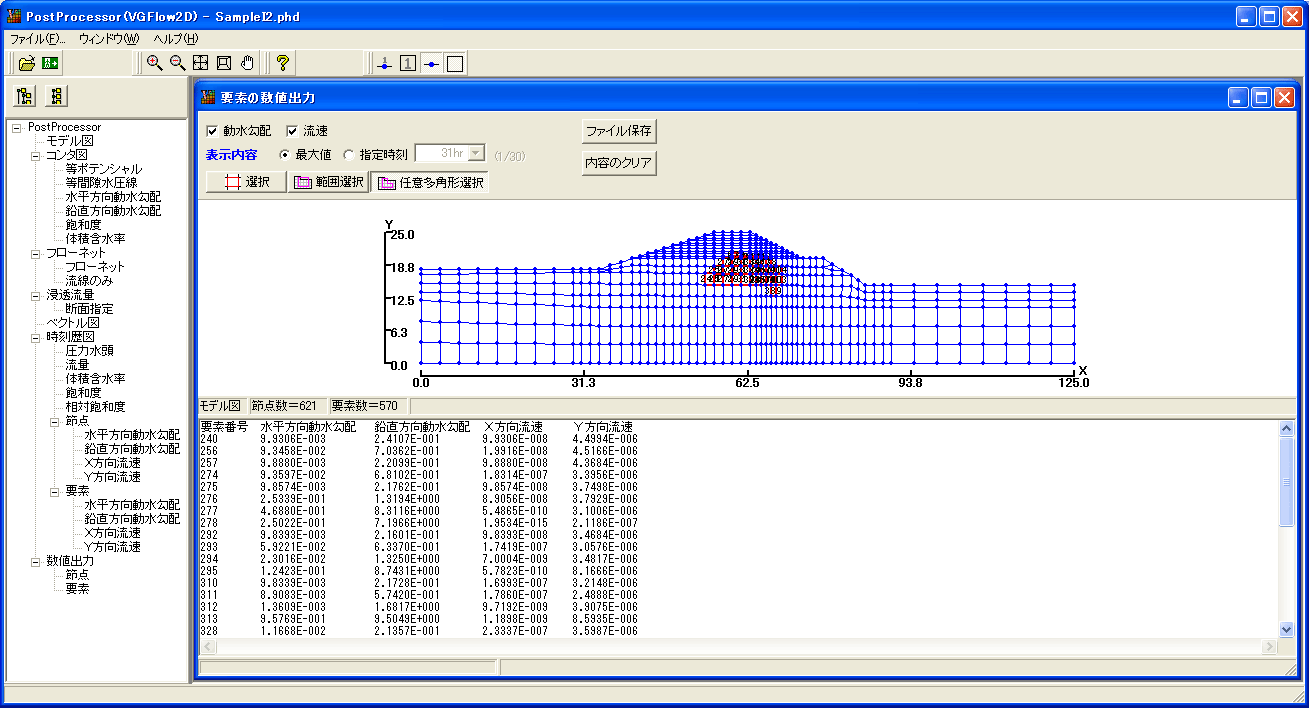Click the green exit application icon
The height and width of the screenshot is (708, 1309).
click(50, 63)
